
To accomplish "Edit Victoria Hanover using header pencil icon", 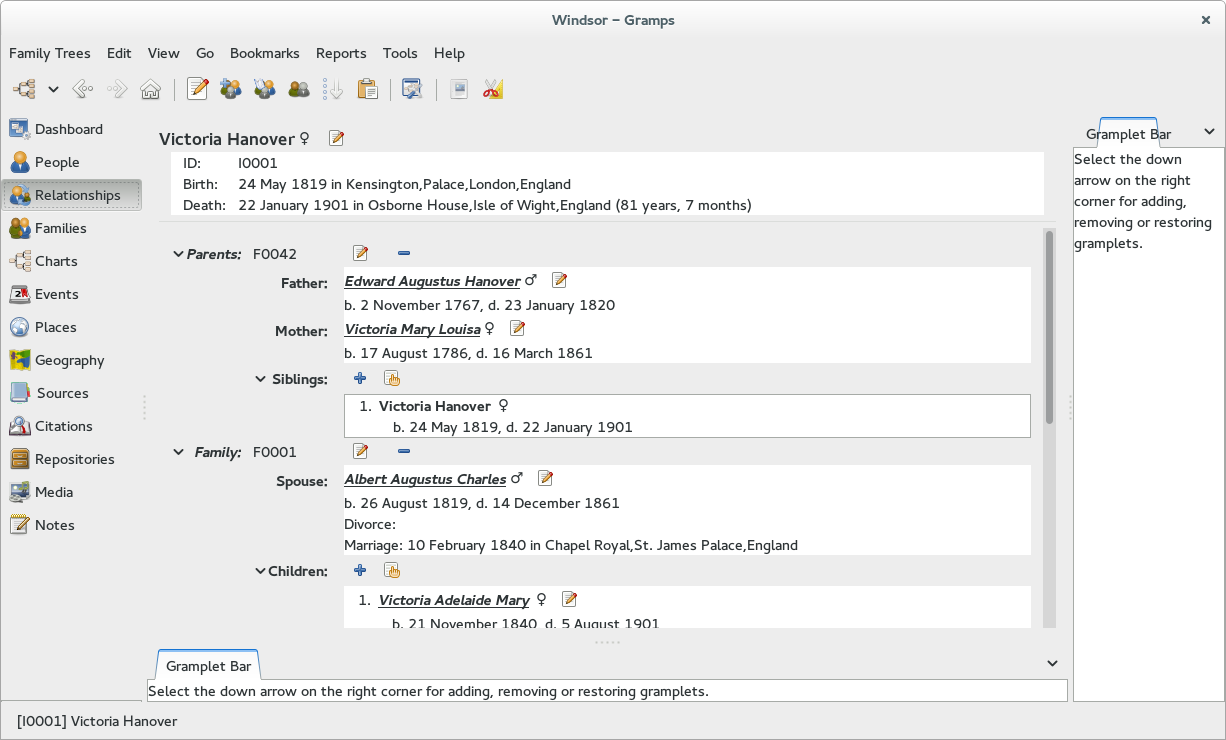I will (337, 138).
